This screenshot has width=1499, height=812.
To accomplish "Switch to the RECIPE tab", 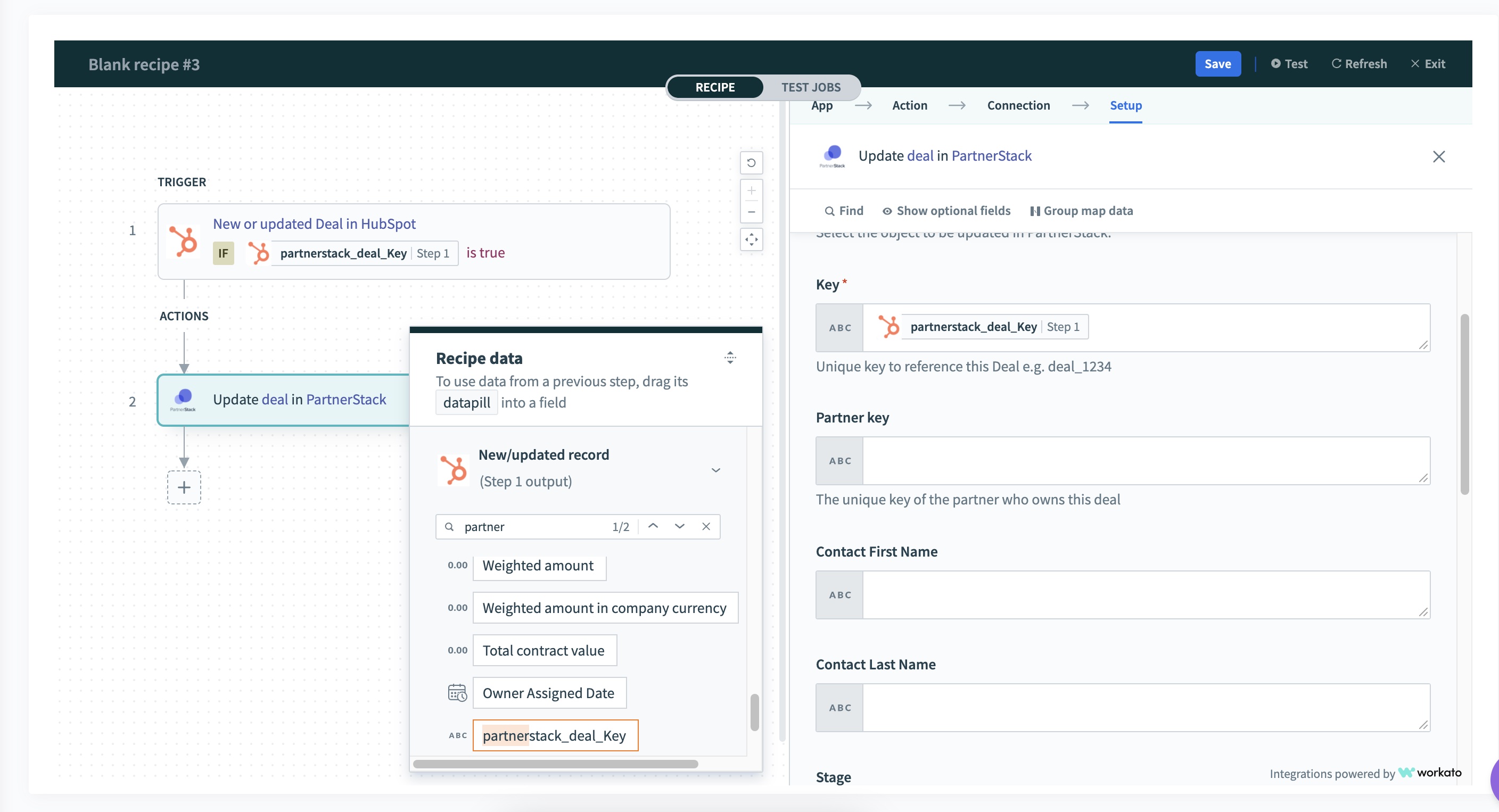I will 715,87.
